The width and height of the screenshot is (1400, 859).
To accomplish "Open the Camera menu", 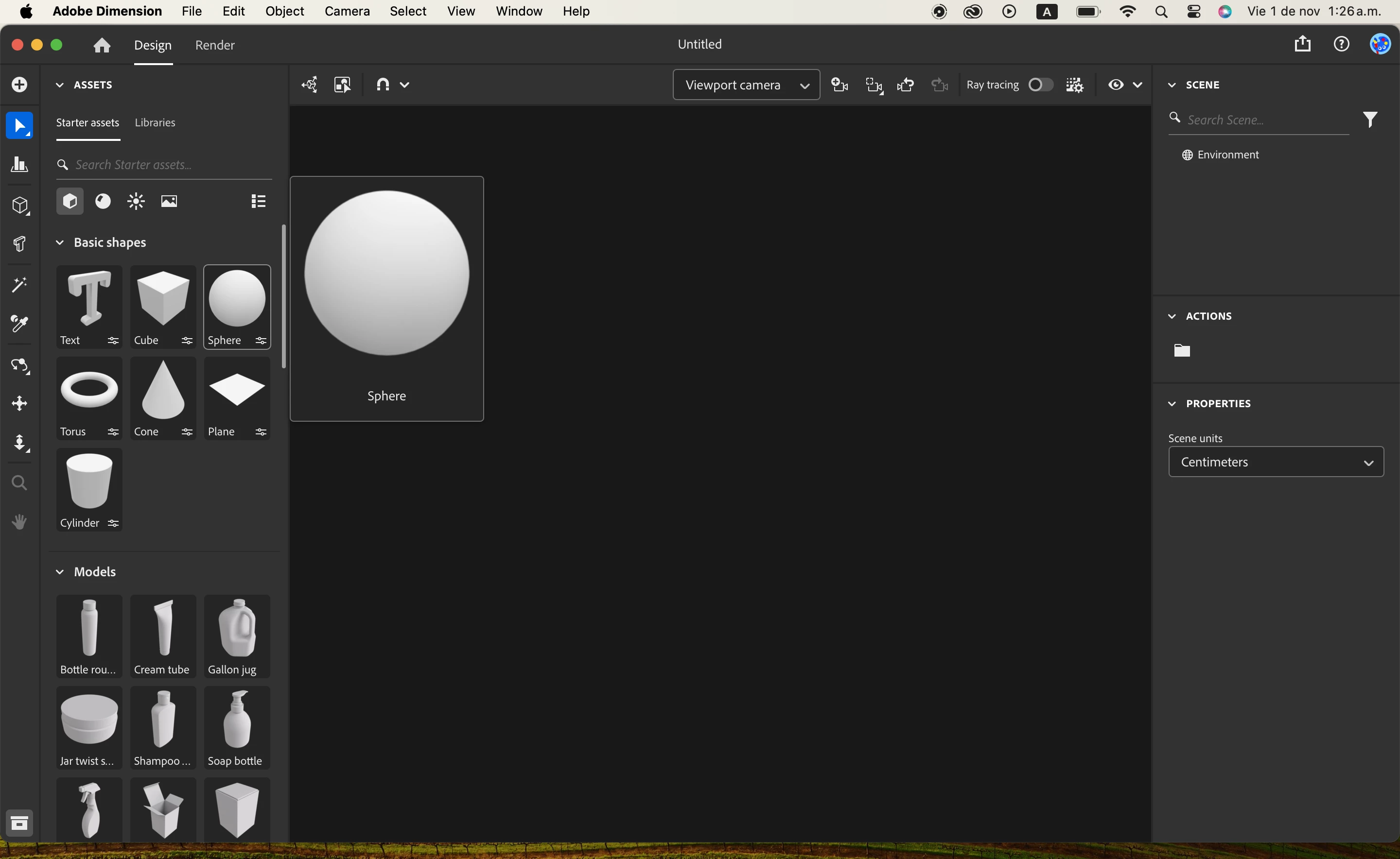I will 347,11.
